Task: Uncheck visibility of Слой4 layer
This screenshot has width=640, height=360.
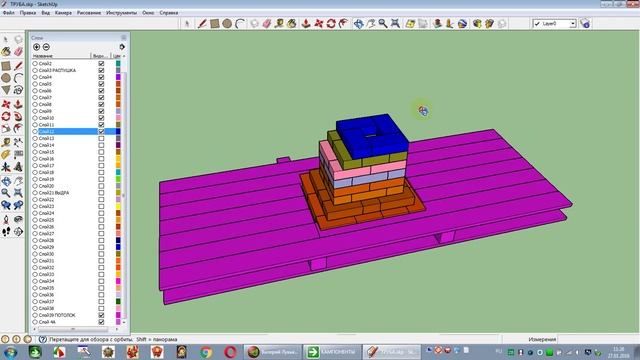Action: (x=101, y=77)
